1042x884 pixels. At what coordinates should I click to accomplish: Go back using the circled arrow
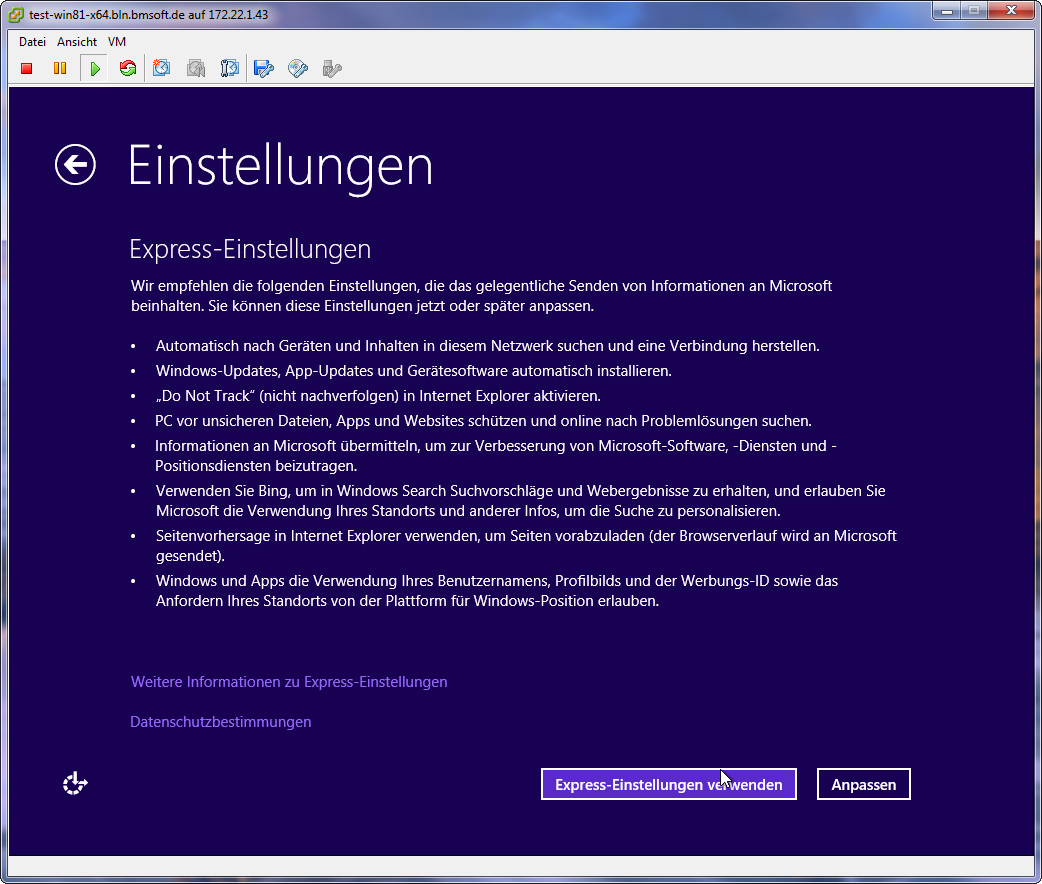pos(75,164)
